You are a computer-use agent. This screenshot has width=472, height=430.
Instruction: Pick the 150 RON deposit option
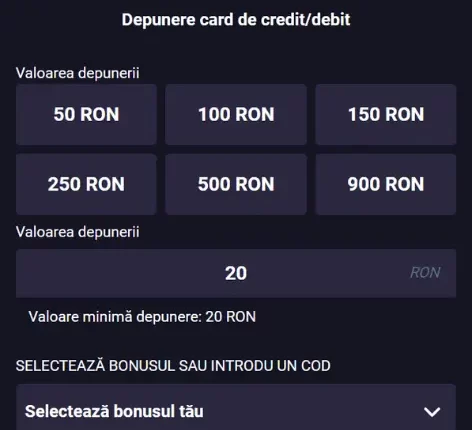(x=386, y=114)
